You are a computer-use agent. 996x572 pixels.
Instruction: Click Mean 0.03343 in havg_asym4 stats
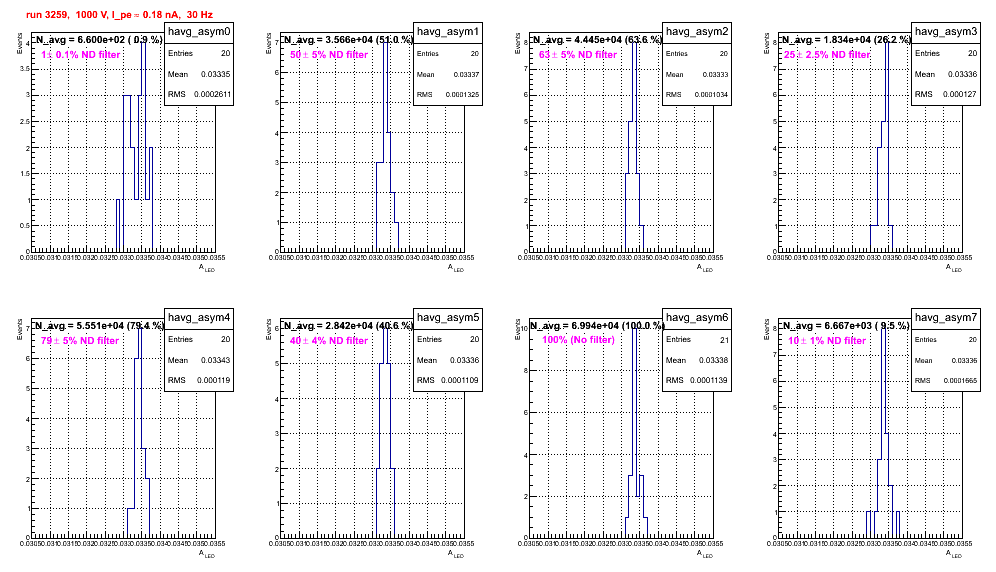pos(199,360)
